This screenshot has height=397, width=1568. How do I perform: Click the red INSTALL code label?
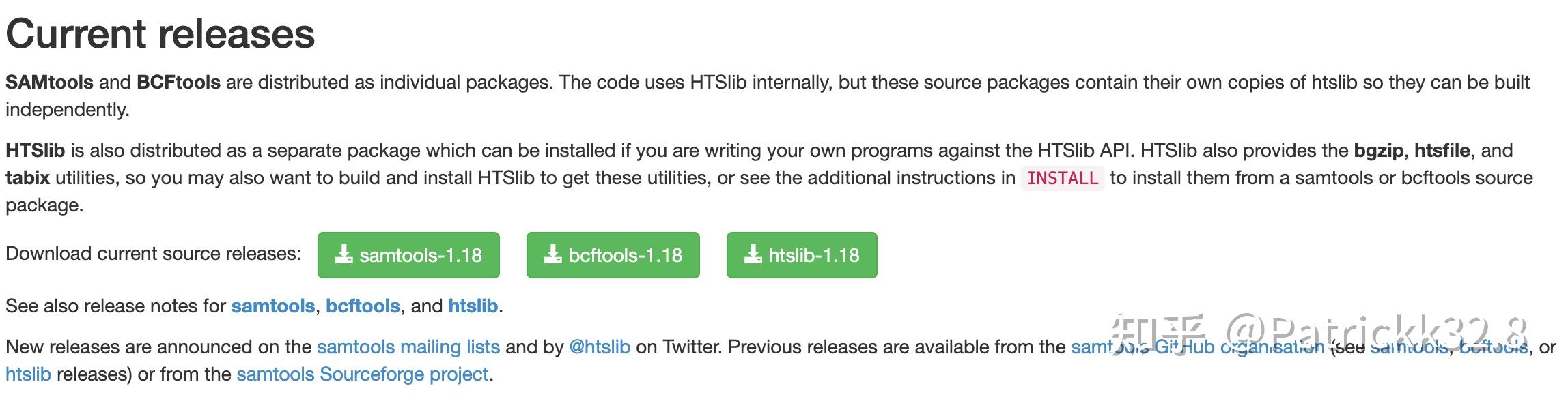click(x=1062, y=179)
